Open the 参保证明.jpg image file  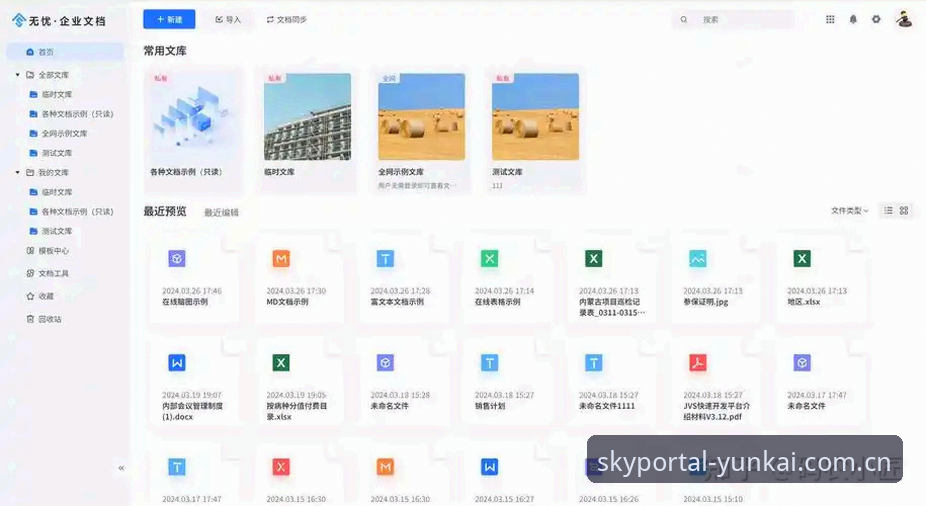pyautogui.click(x=715, y=280)
